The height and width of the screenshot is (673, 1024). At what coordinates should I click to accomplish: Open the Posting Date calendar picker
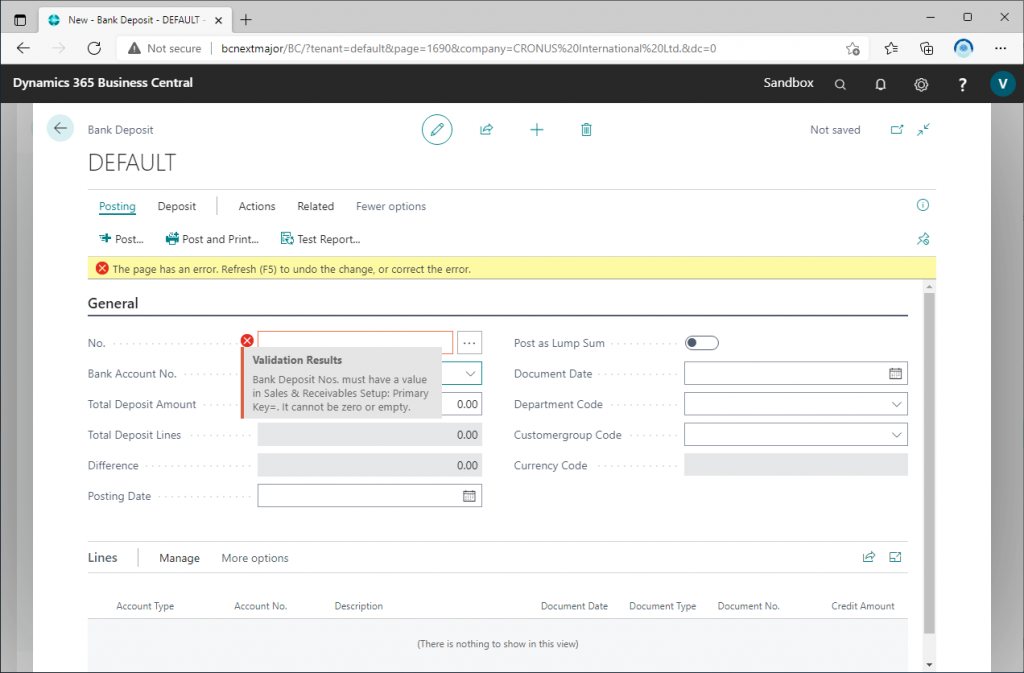coord(469,496)
